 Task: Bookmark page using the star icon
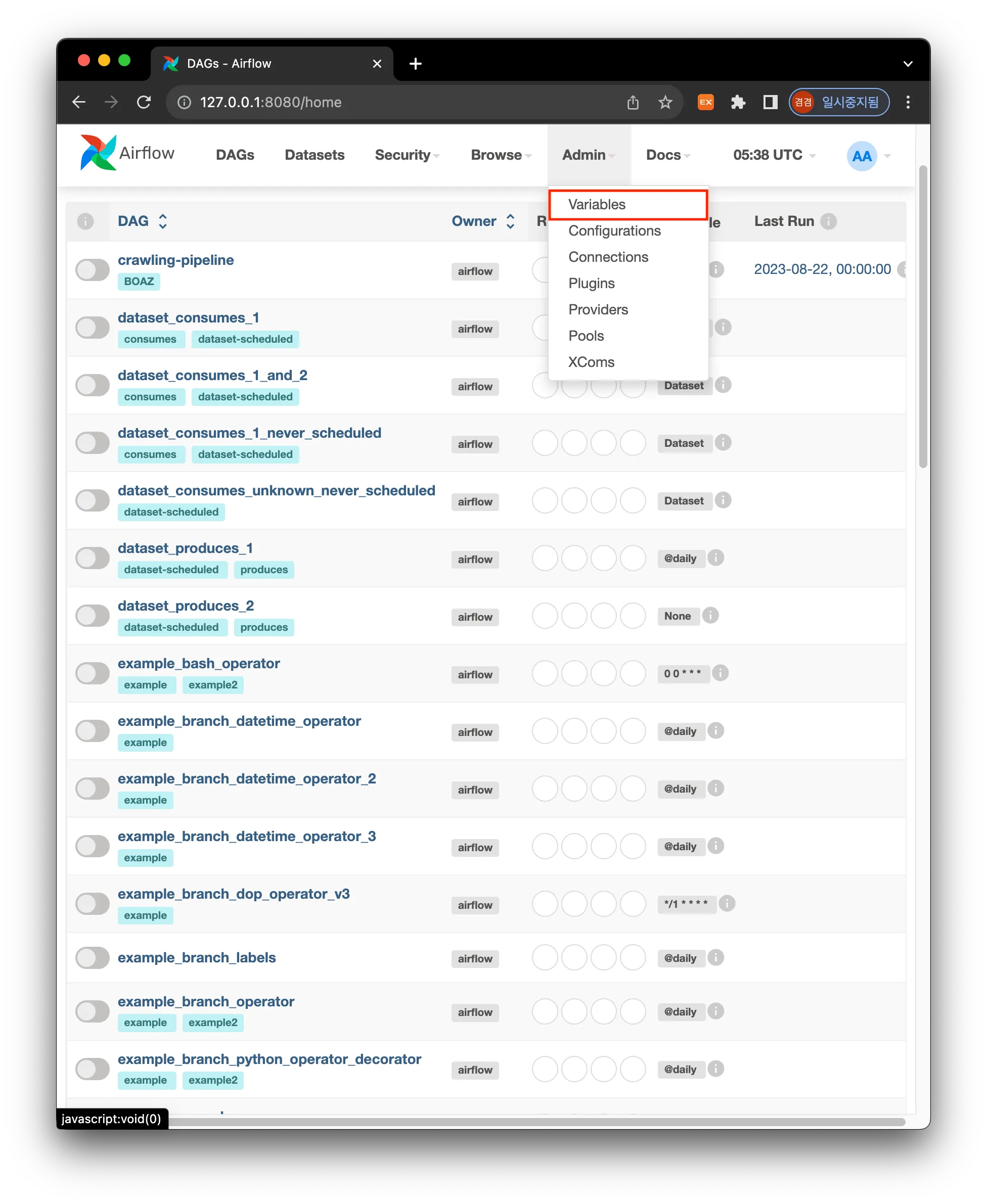tap(664, 102)
